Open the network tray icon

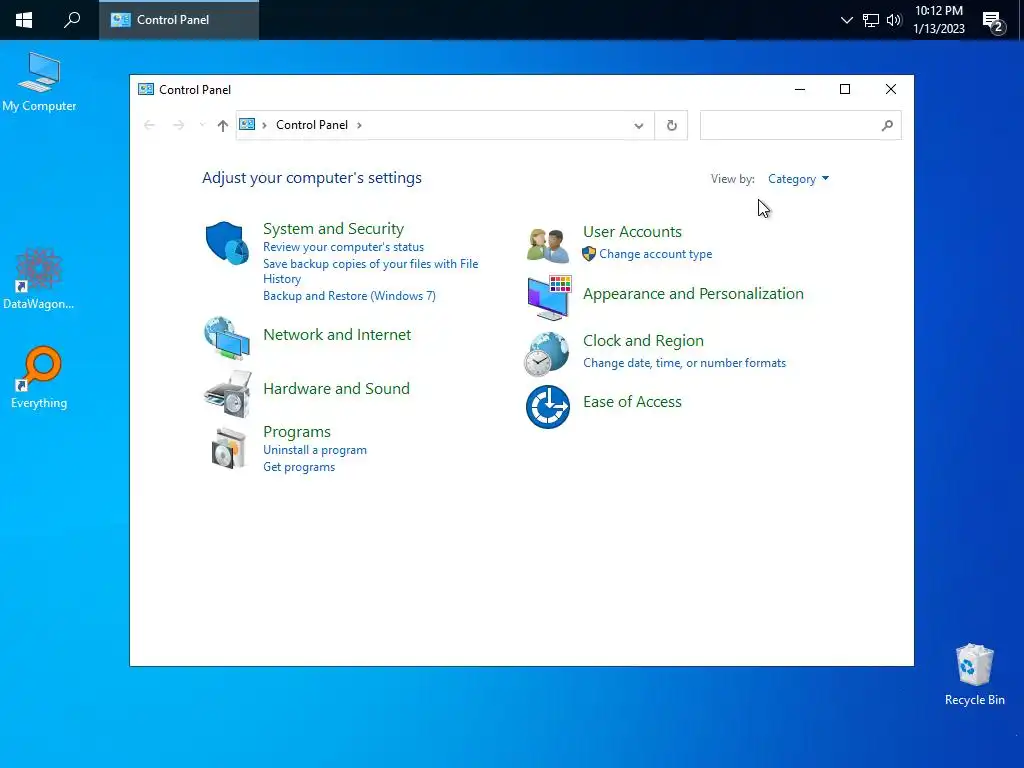(x=871, y=20)
